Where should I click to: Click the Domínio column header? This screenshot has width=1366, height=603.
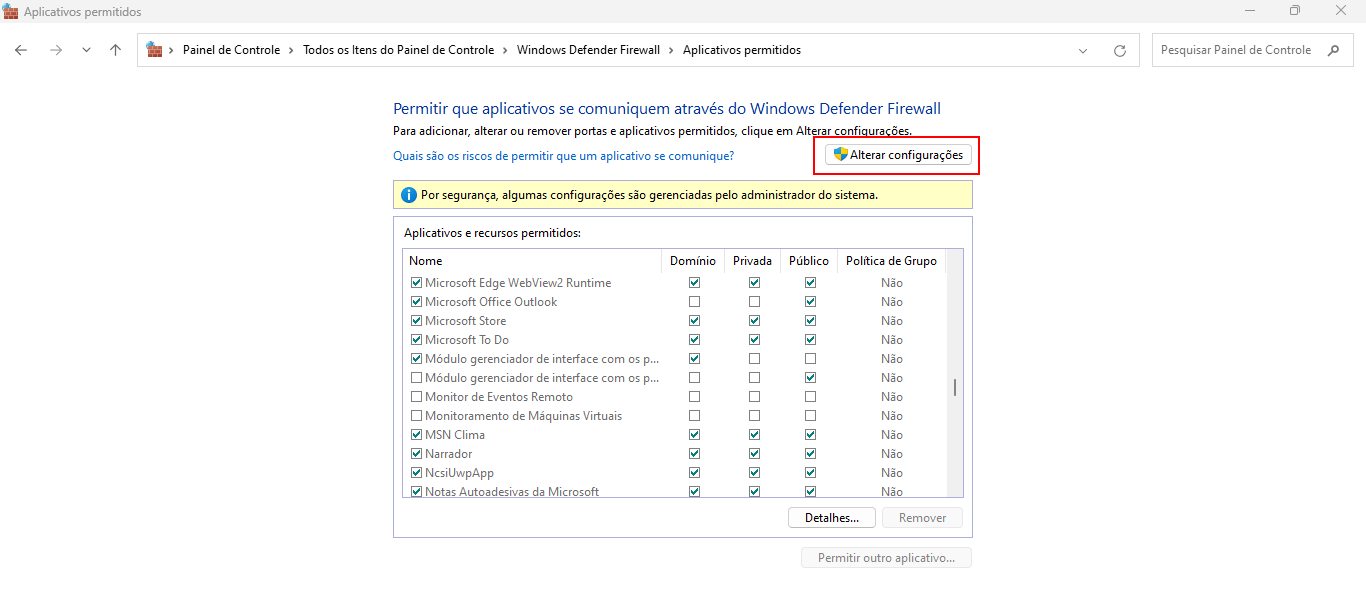pos(693,261)
